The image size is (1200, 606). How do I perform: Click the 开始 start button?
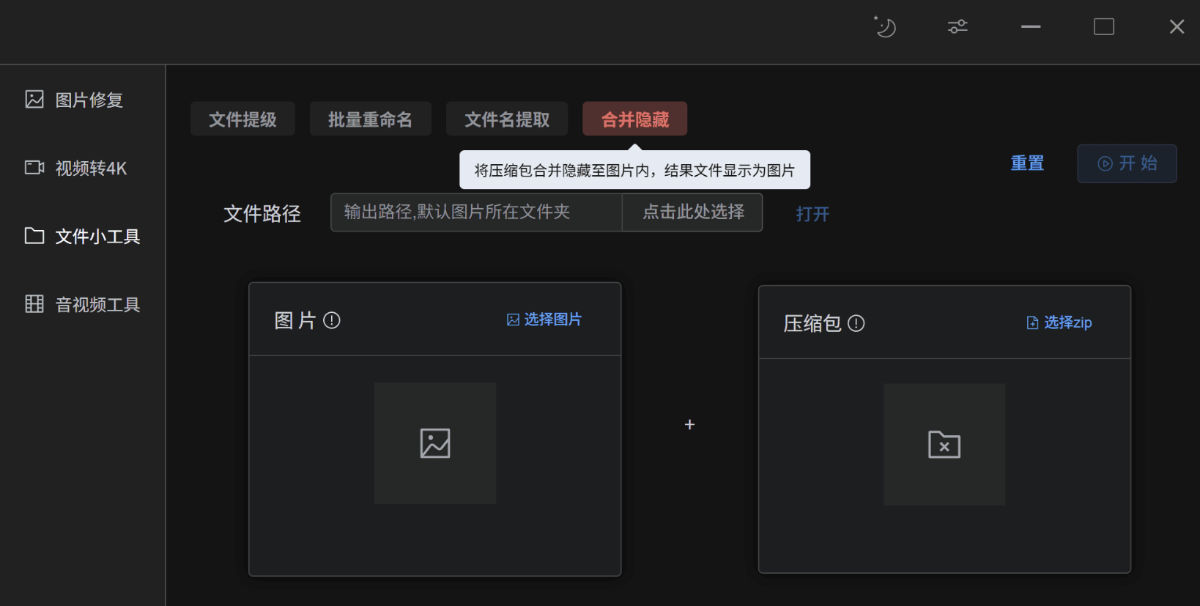pyautogui.click(x=1127, y=163)
